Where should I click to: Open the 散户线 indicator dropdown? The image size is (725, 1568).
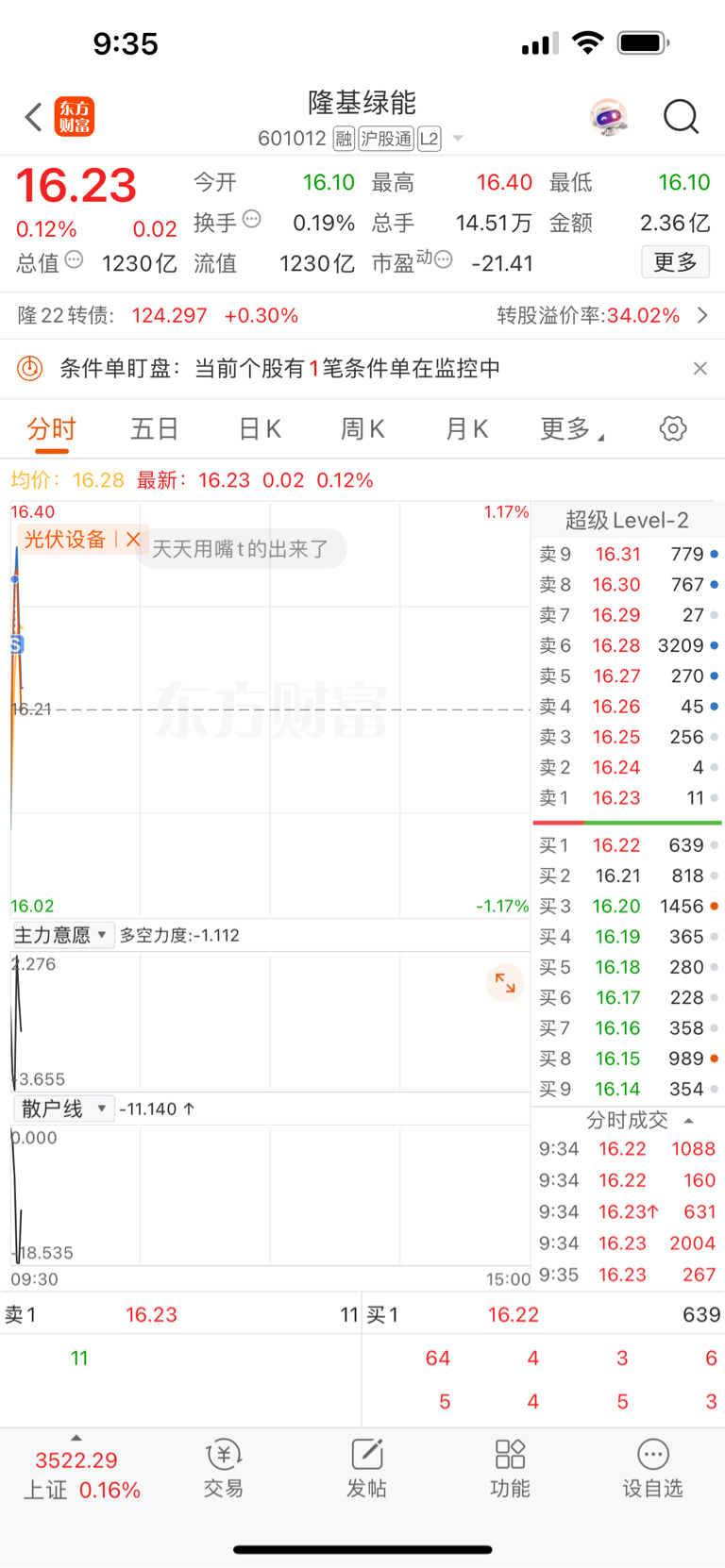click(63, 1109)
